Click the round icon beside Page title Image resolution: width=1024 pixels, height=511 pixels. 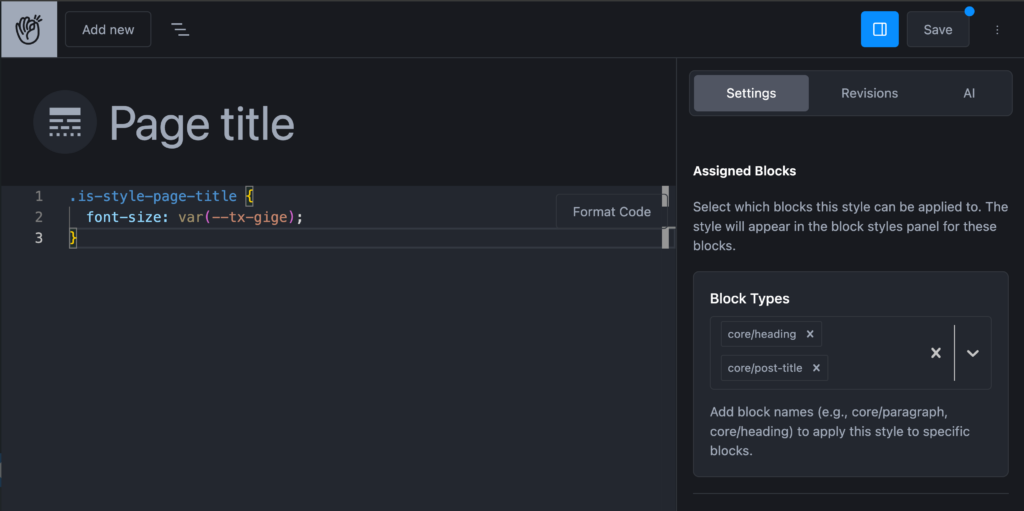(65, 123)
